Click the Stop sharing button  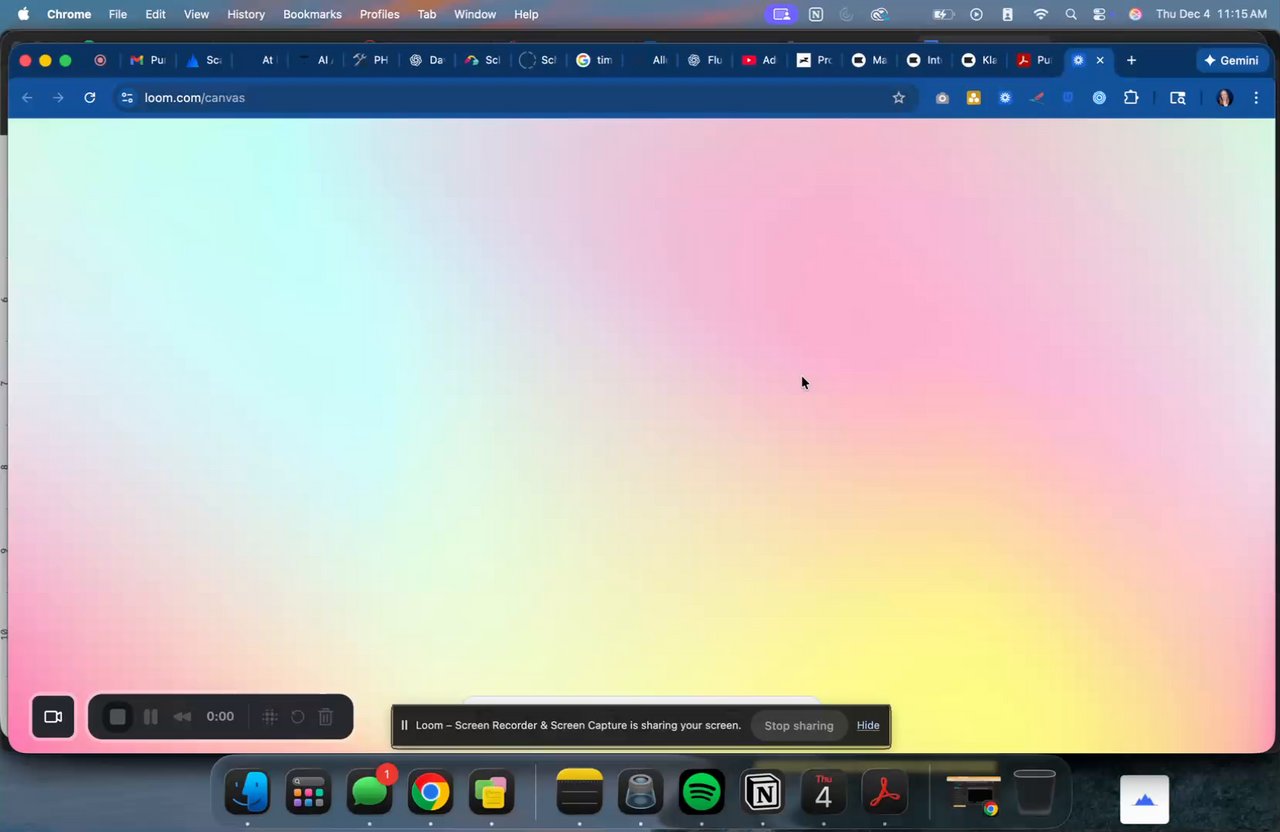799,726
